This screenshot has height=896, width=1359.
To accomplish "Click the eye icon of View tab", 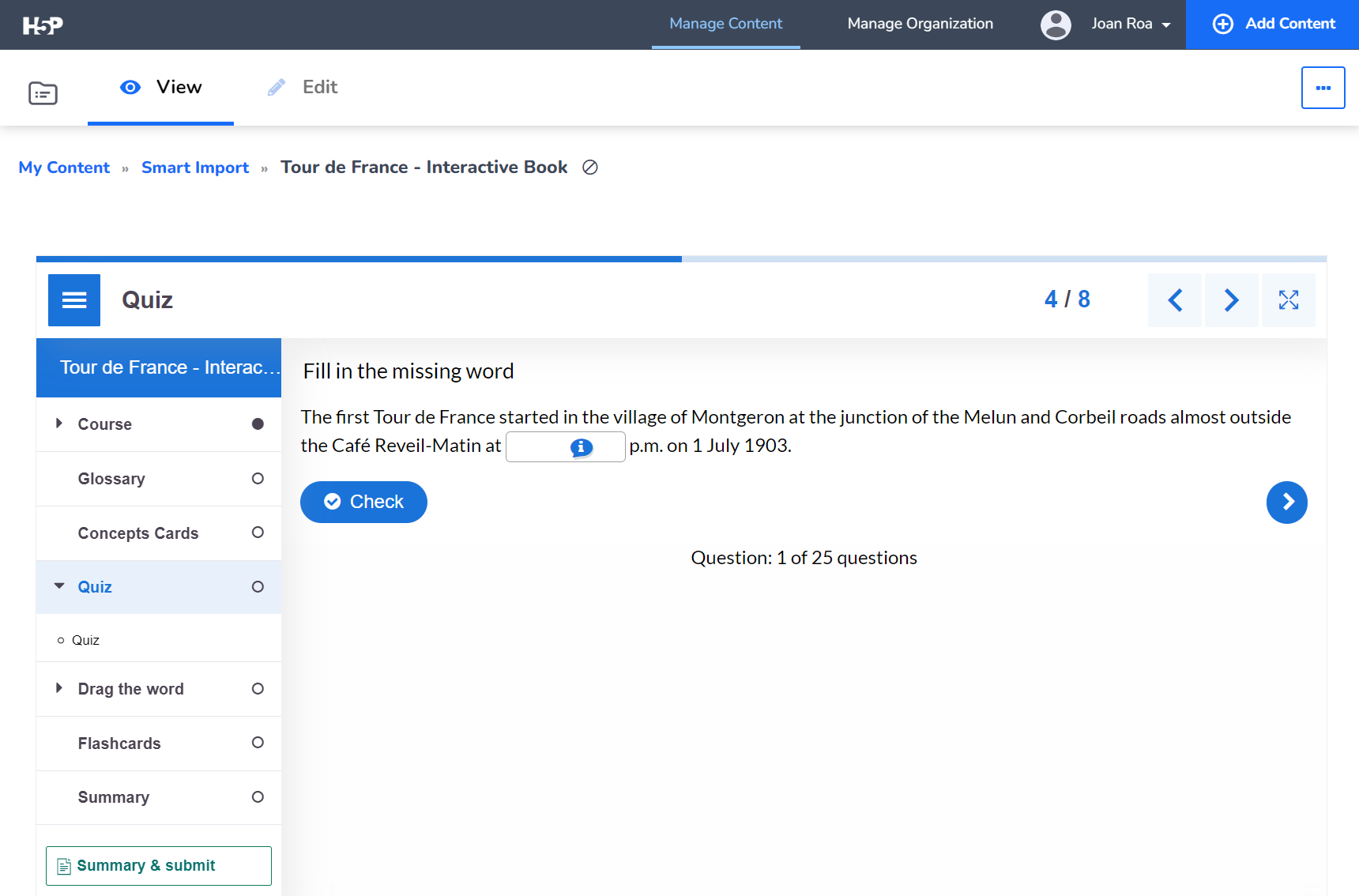I will pyautogui.click(x=130, y=87).
